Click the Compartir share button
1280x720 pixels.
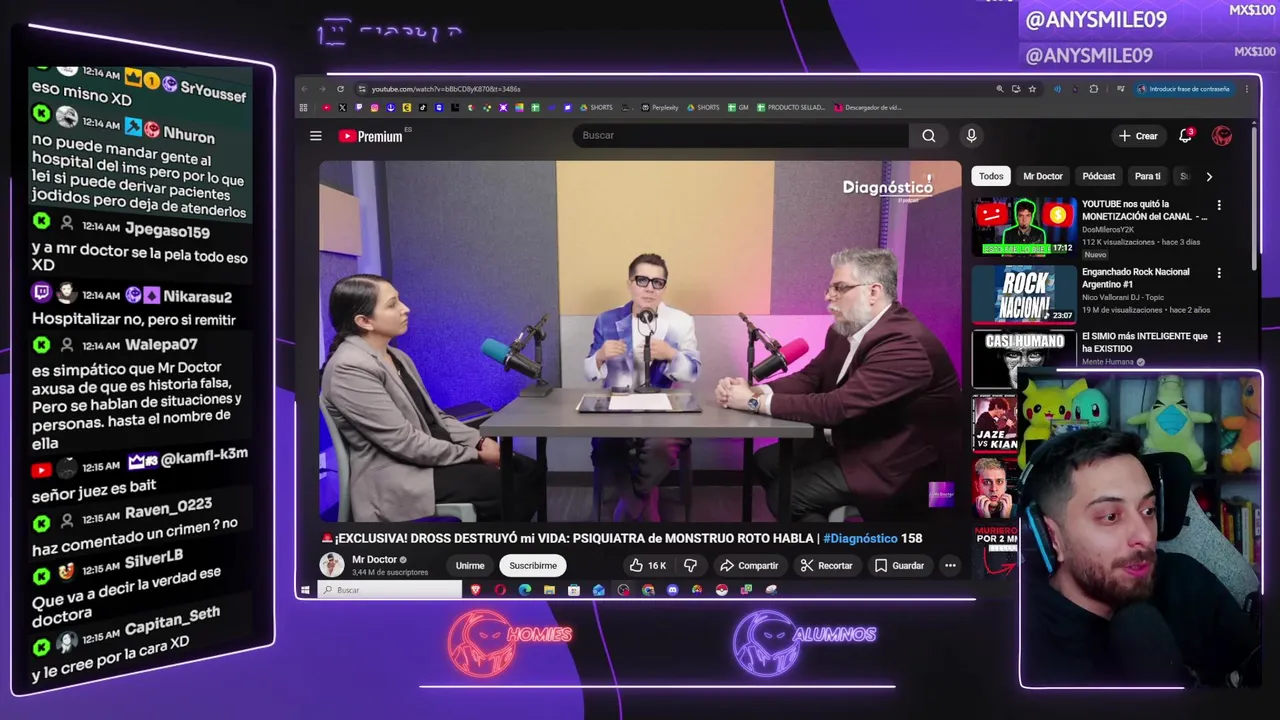749,566
